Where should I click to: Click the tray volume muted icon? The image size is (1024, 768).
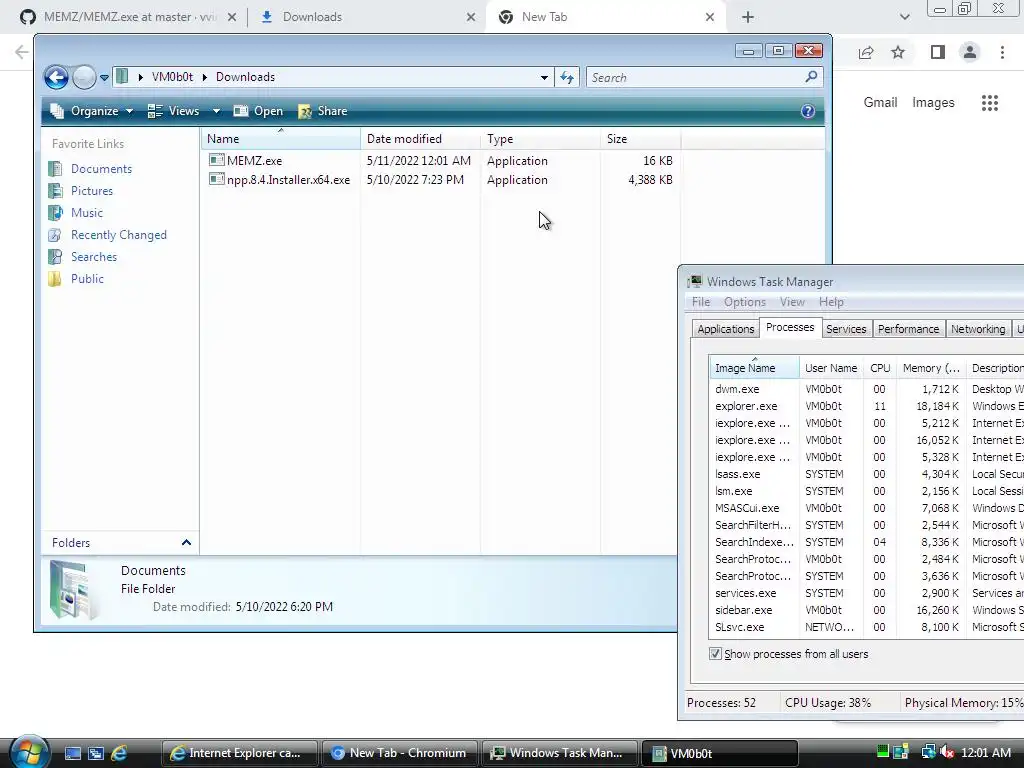point(947,752)
